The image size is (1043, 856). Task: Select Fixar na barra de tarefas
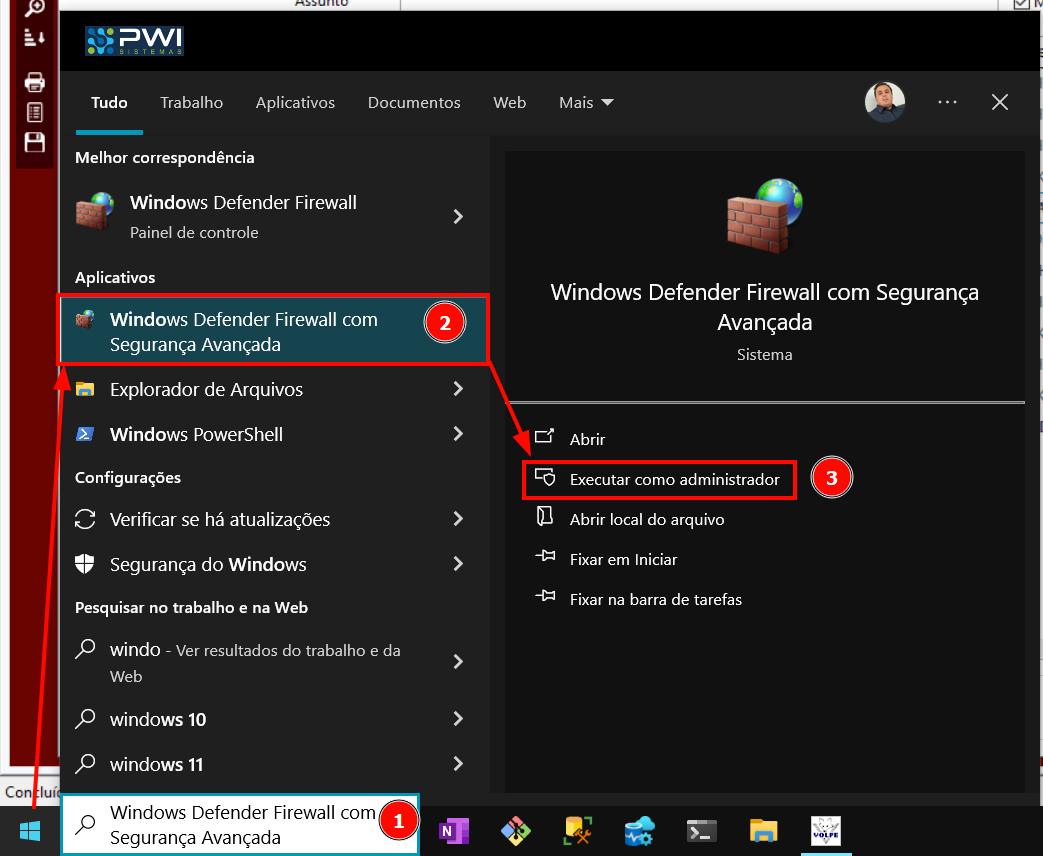click(x=655, y=599)
